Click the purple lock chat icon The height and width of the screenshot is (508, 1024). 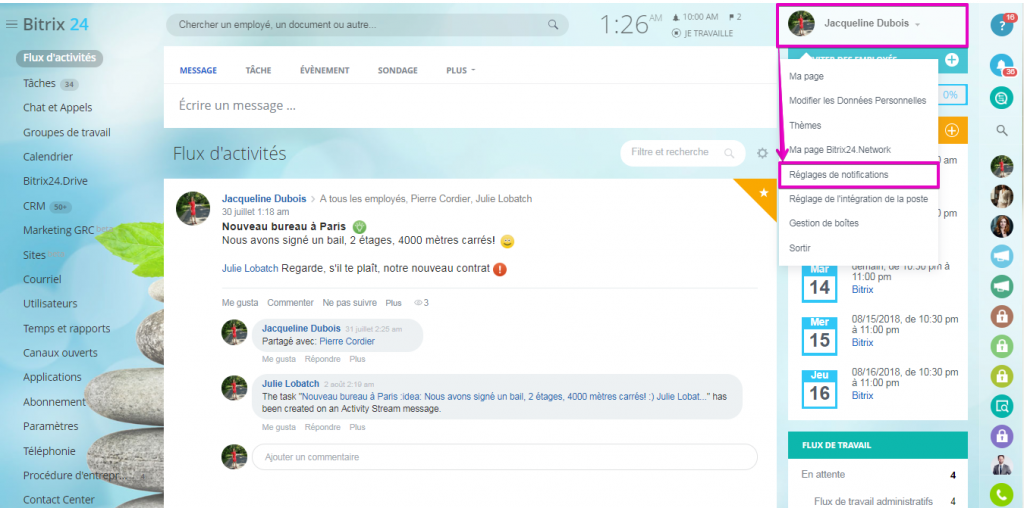[1001, 436]
